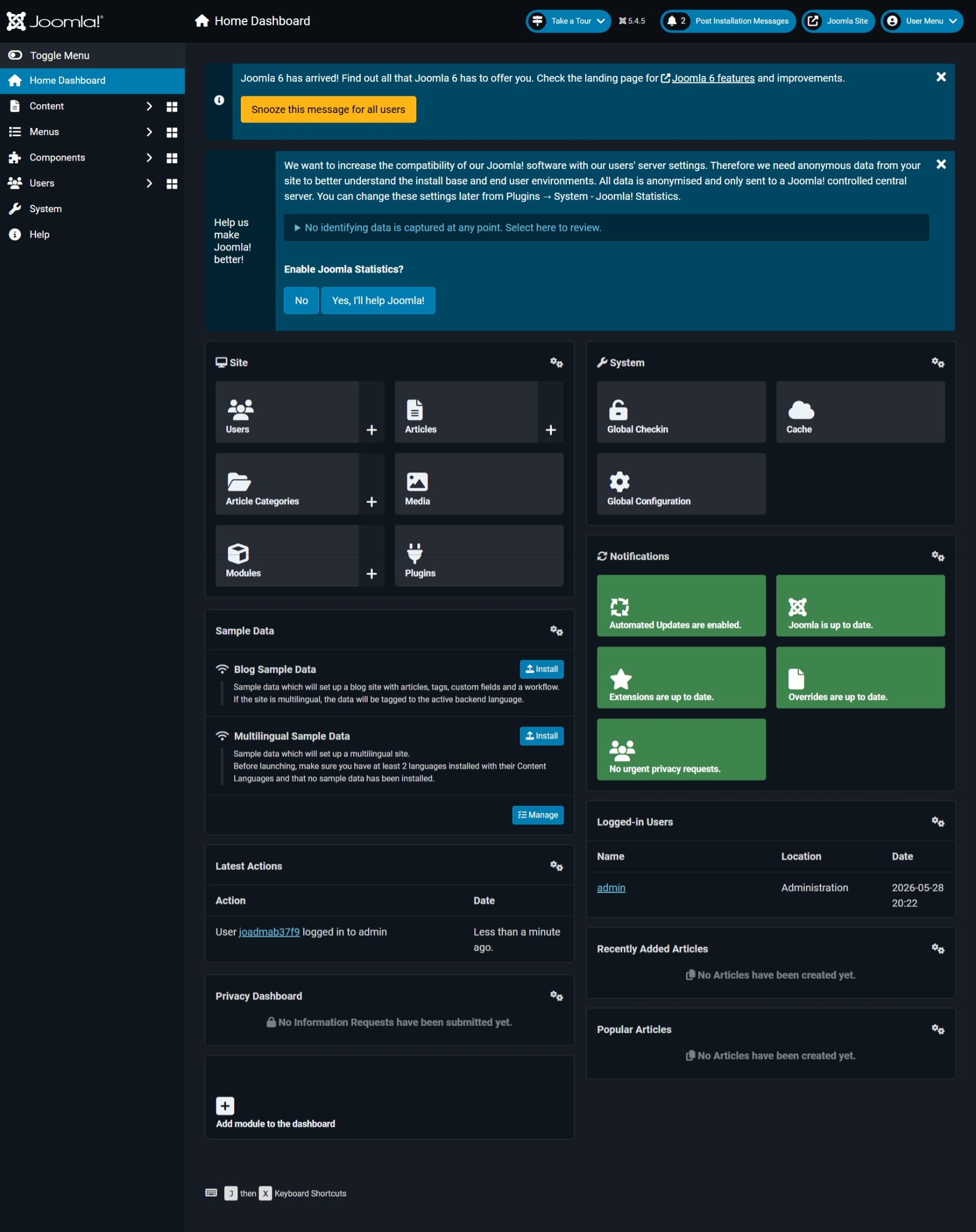
Task: Click Manage sample data button
Action: [538, 816]
